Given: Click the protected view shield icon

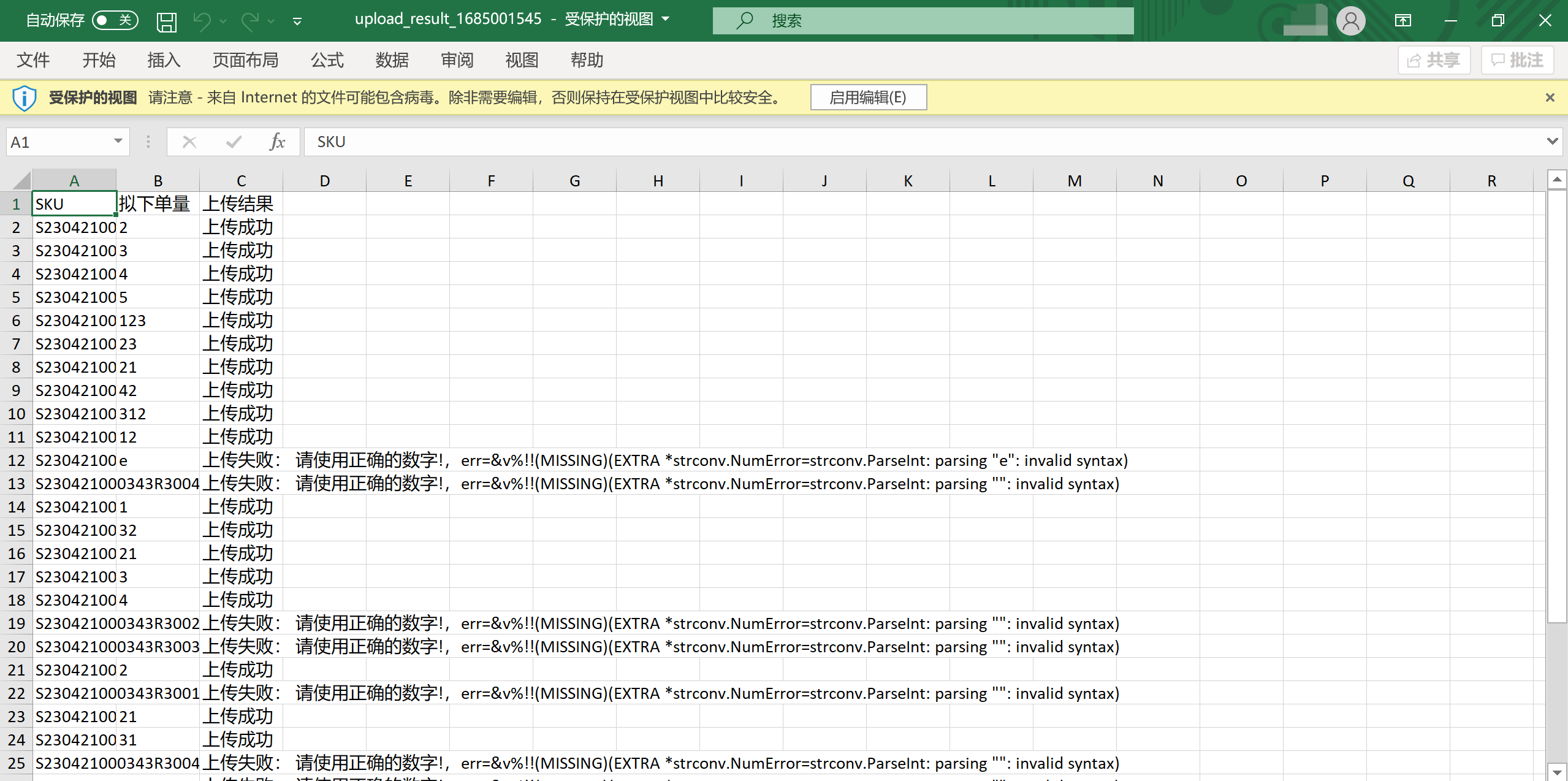Looking at the screenshot, I should pyautogui.click(x=25, y=98).
